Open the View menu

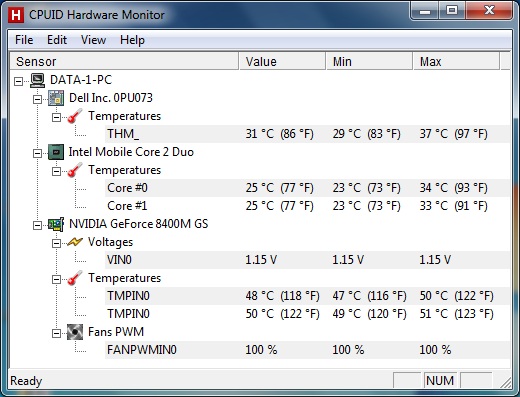point(93,40)
